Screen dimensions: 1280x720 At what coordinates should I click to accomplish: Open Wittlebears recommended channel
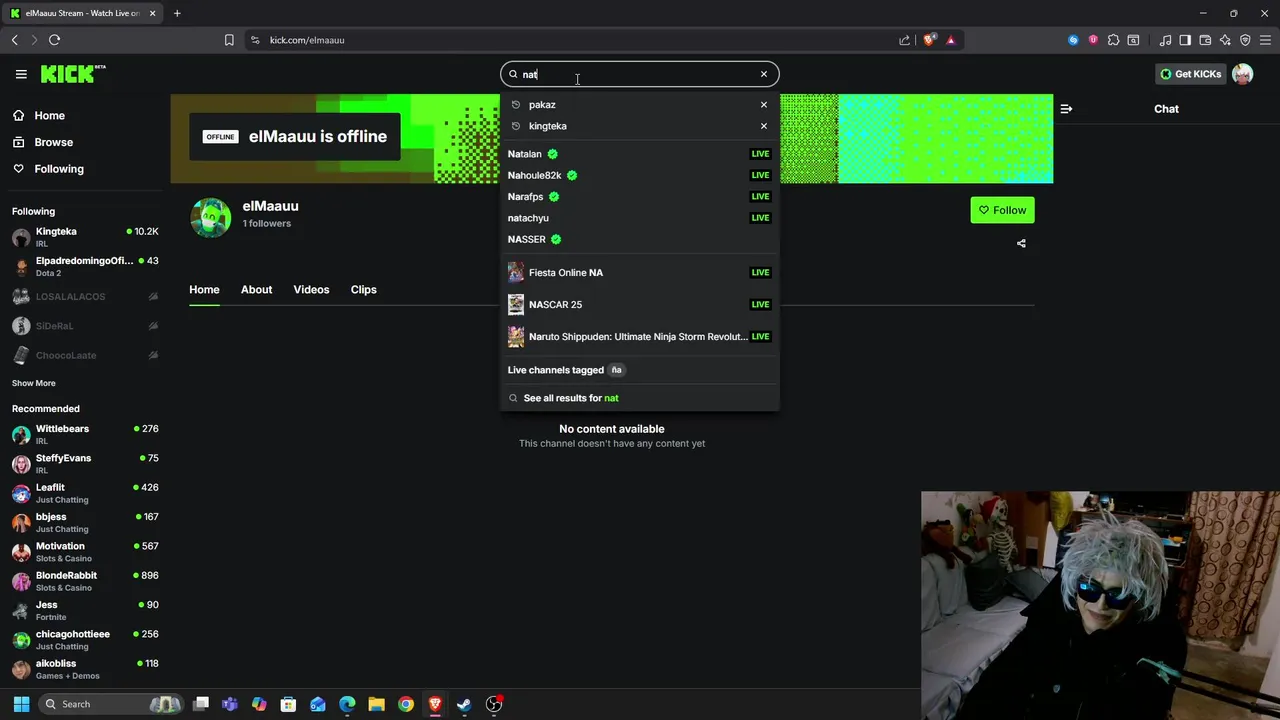(x=85, y=435)
